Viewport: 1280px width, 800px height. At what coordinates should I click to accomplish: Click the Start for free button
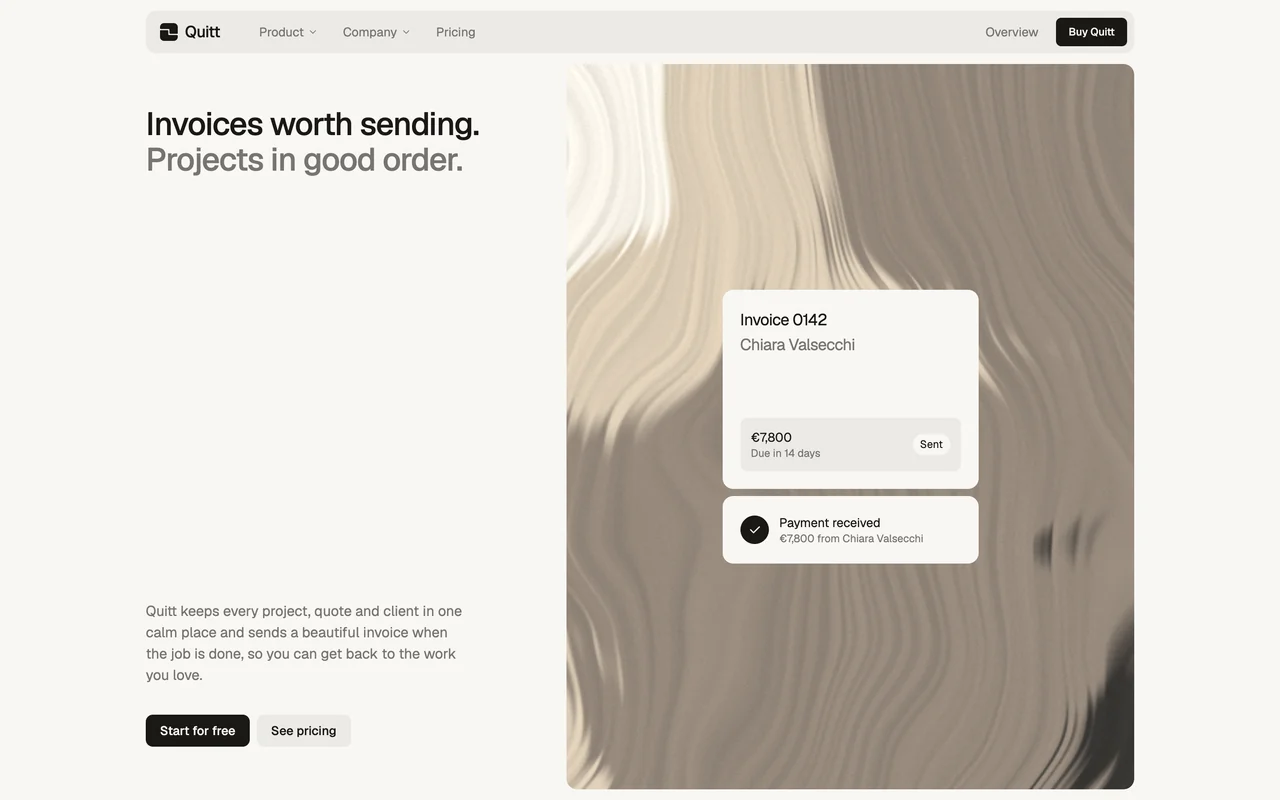click(198, 731)
